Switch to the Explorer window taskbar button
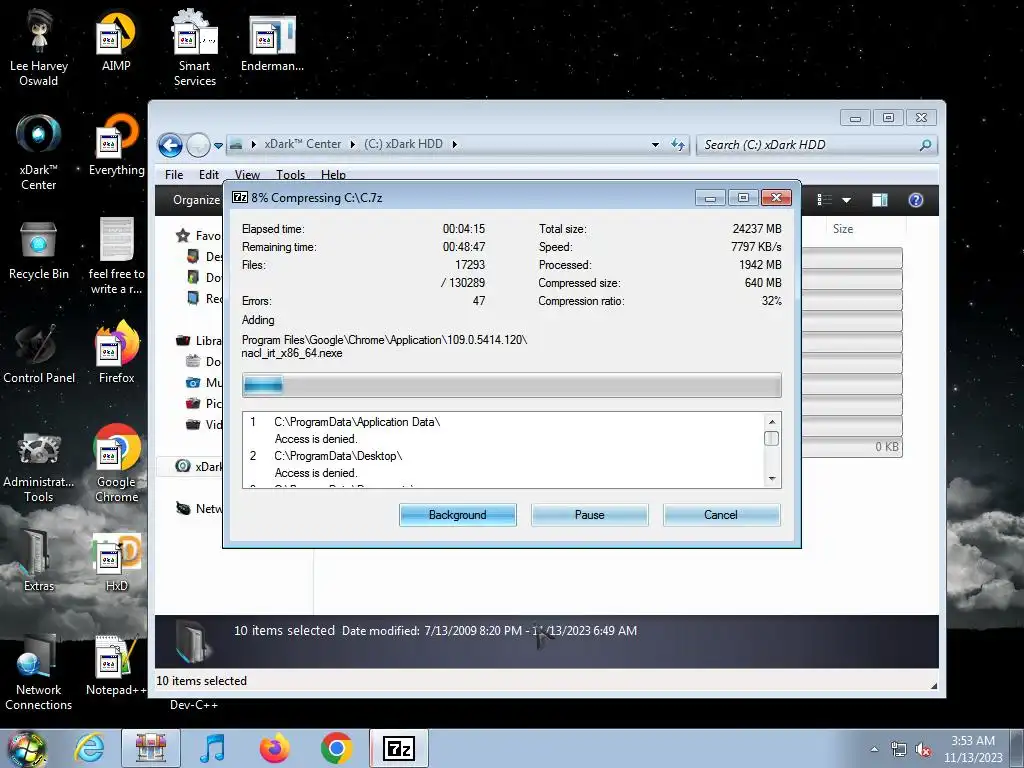The width and height of the screenshot is (1024, 768). pos(151,748)
